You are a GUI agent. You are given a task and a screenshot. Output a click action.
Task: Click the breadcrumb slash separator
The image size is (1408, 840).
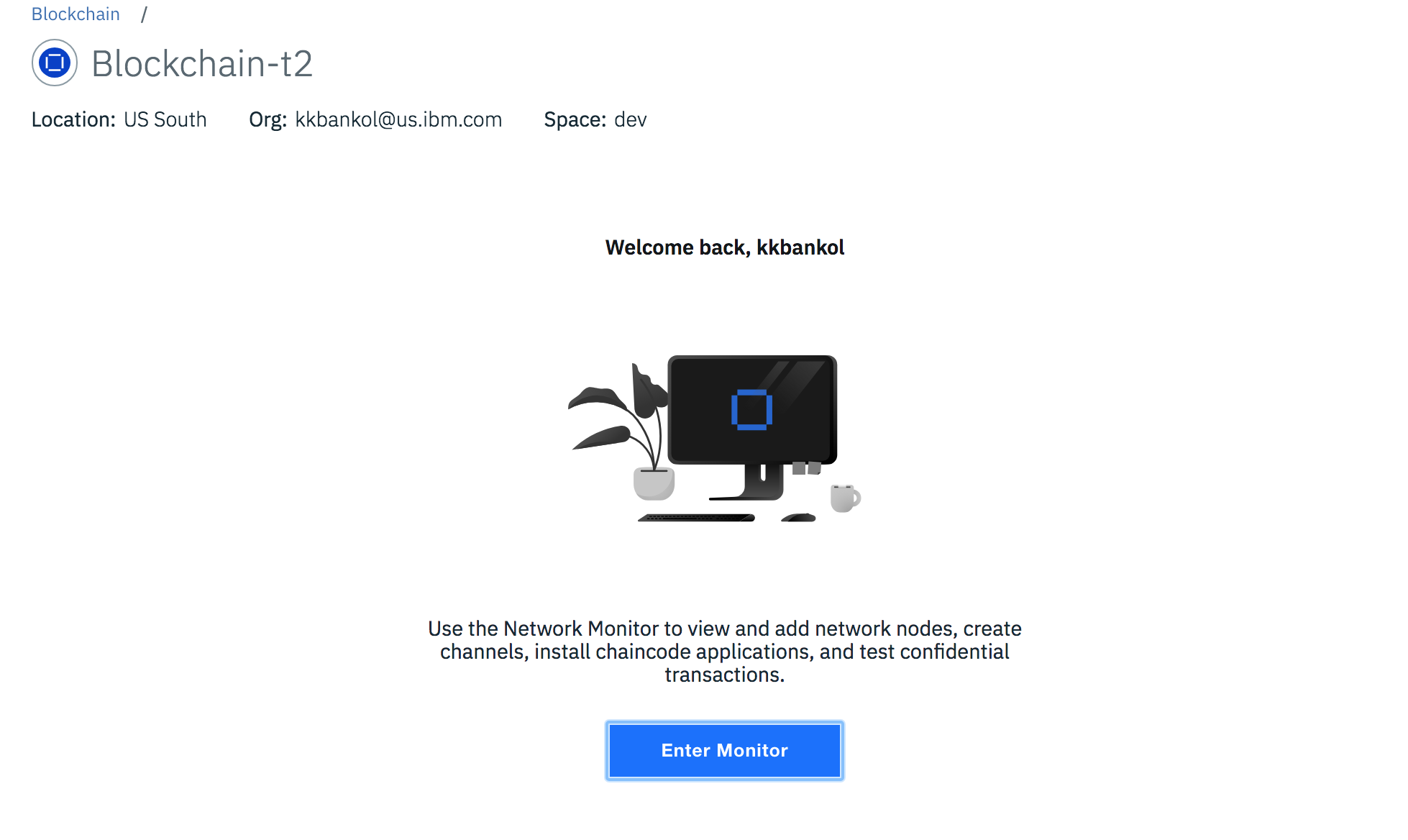click(x=144, y=14)
